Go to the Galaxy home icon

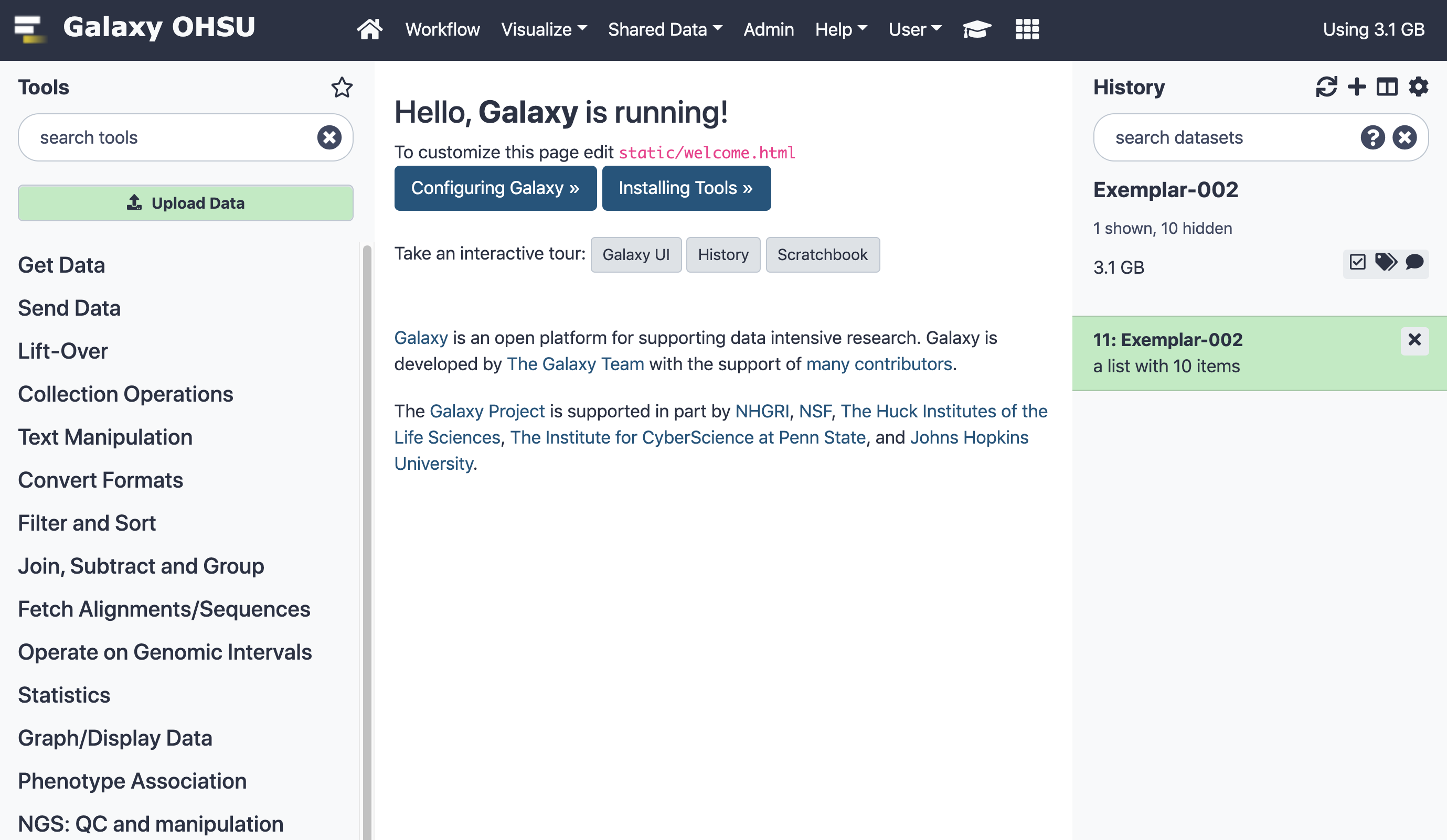(369, 29)
